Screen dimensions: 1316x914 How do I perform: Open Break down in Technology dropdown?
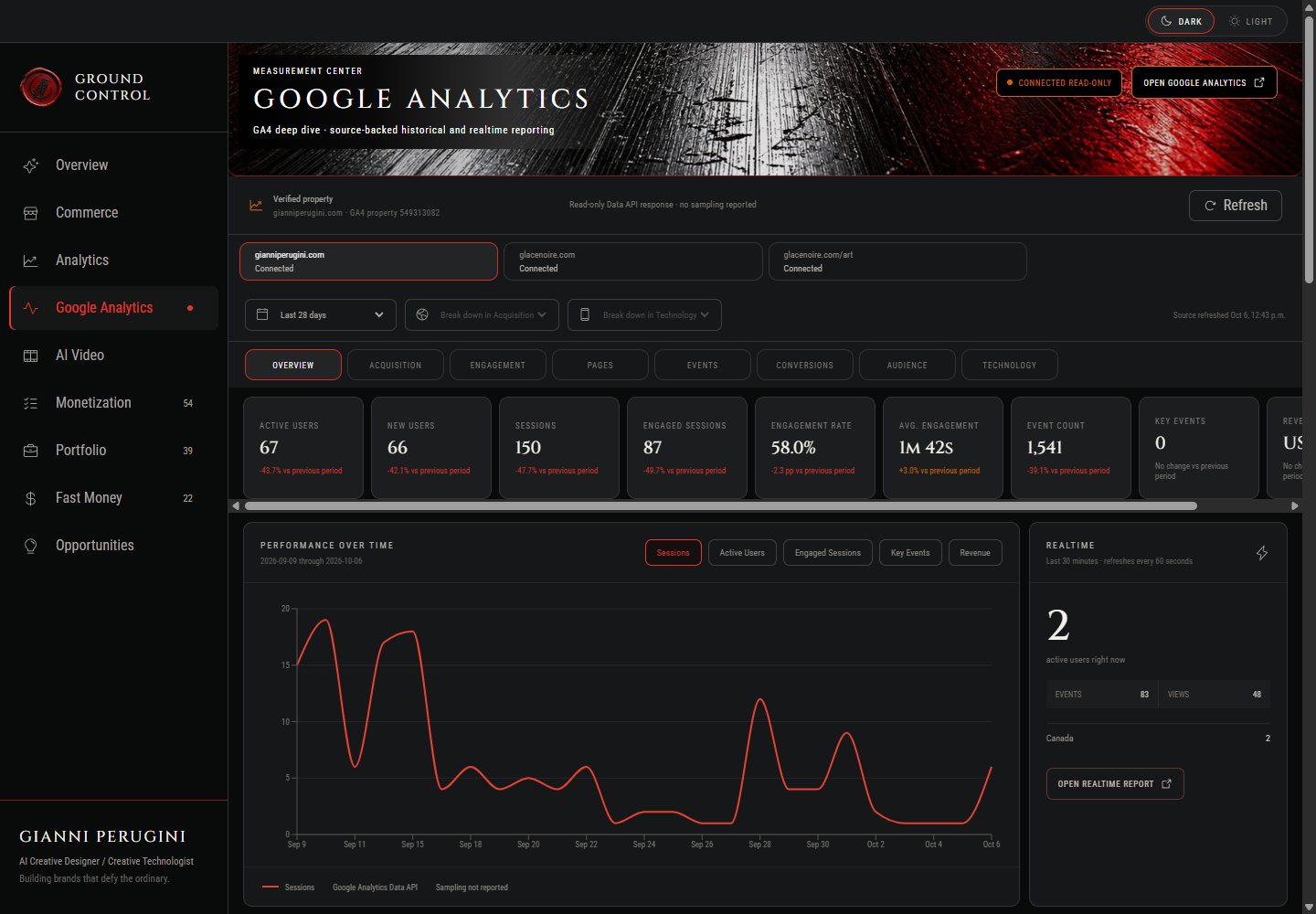(644, 314)
